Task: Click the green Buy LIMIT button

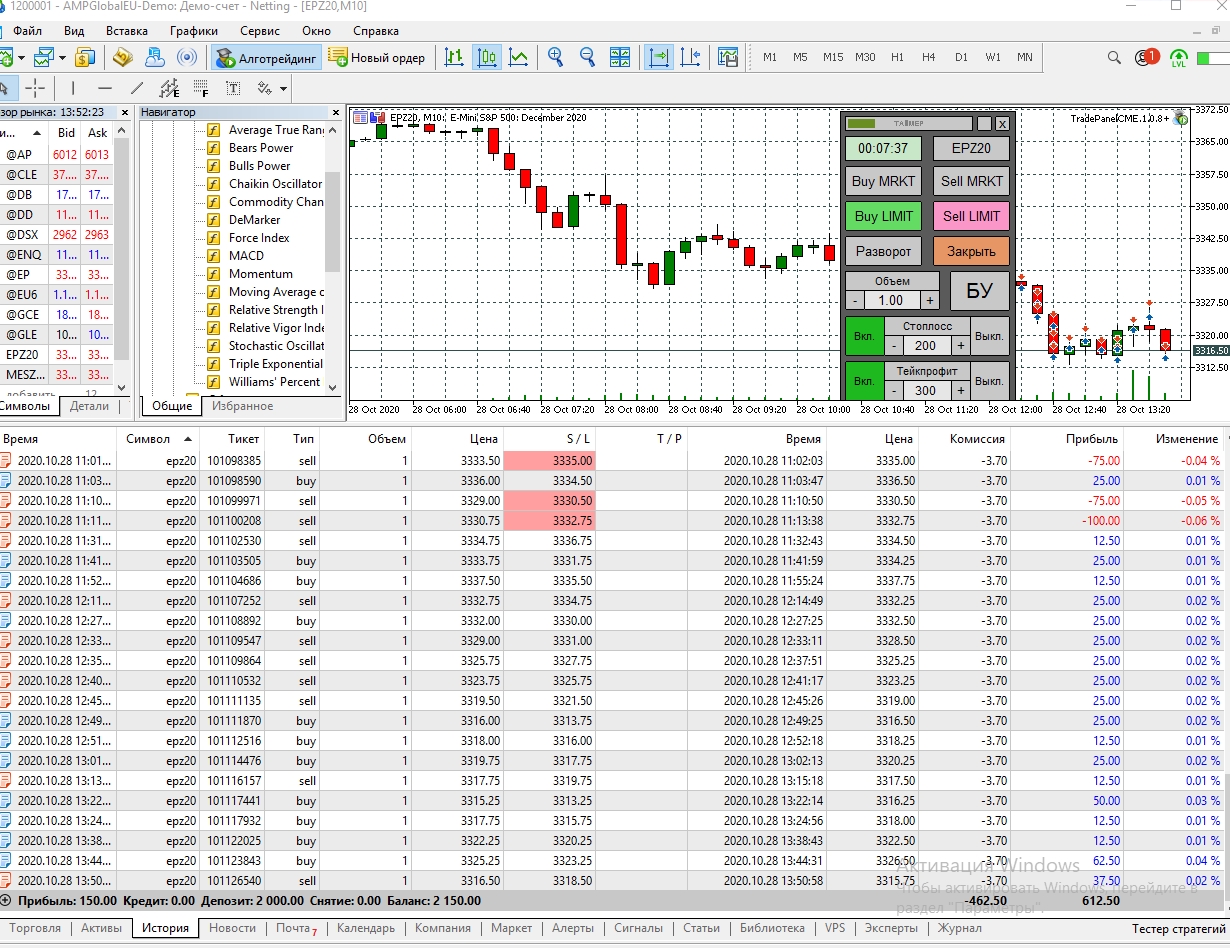Action: coord(884,216)
